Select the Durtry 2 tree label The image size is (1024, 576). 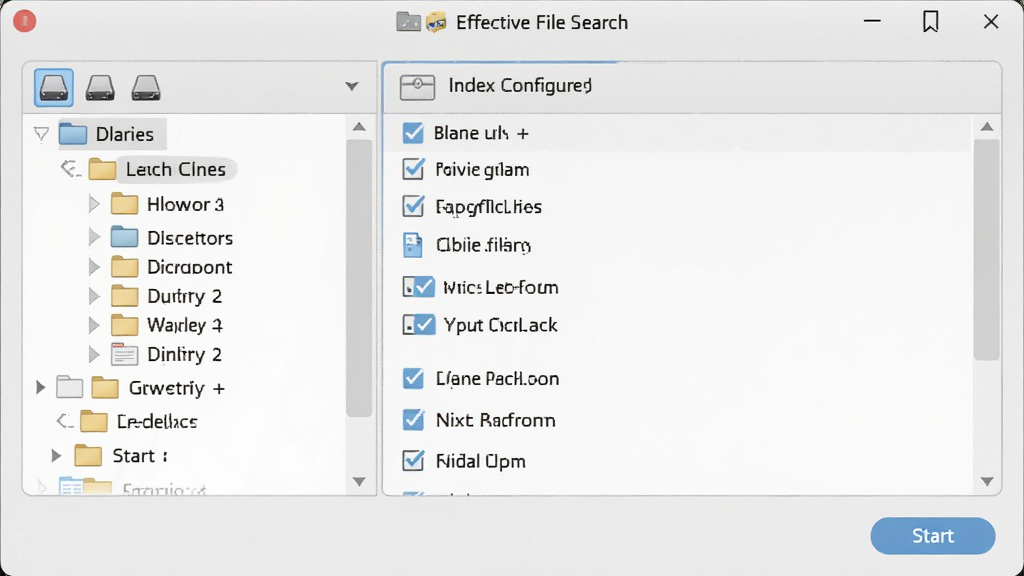(x=184, y=296)
